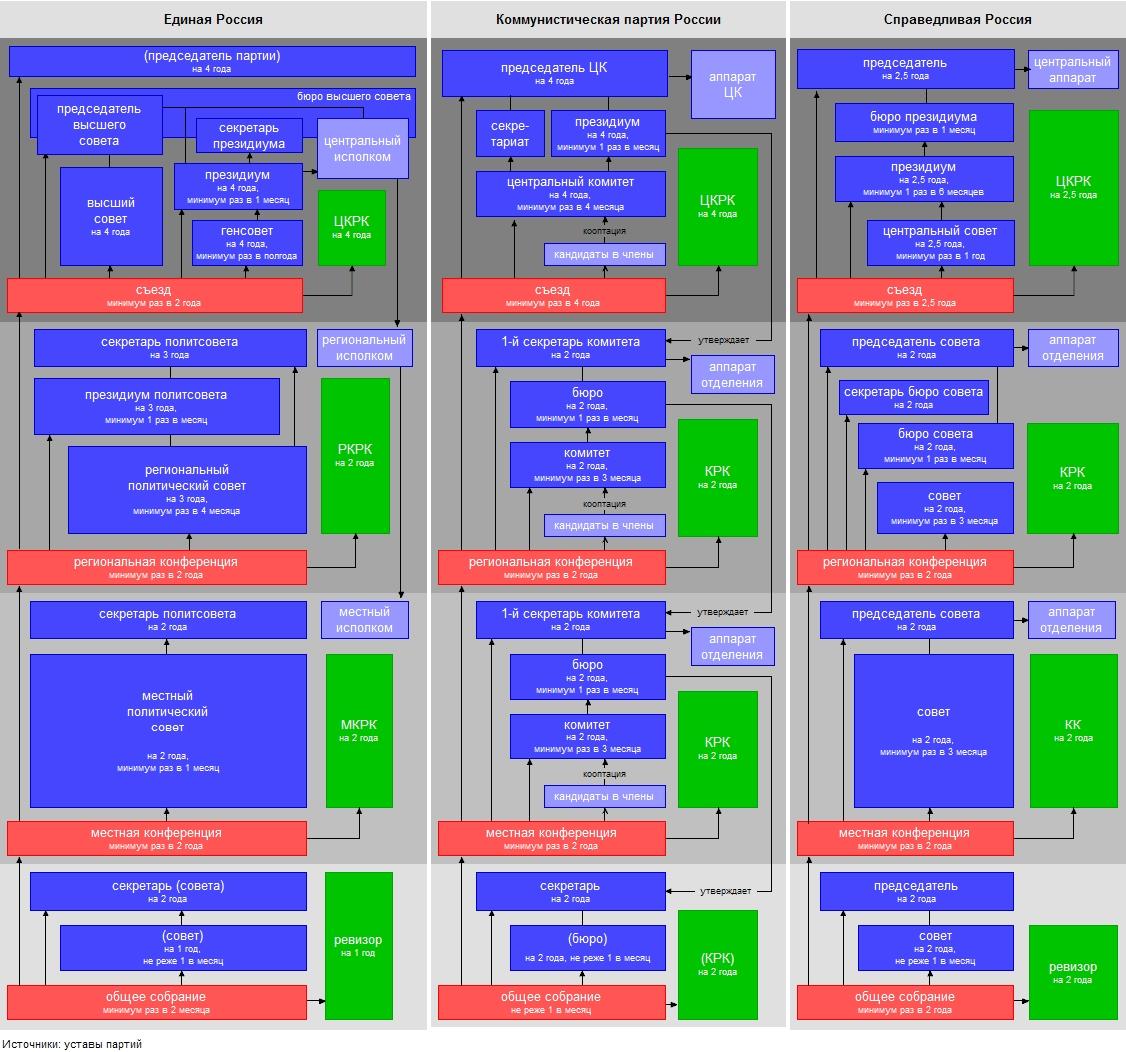Select председатель высшего совета box

(x=99, y=124)
